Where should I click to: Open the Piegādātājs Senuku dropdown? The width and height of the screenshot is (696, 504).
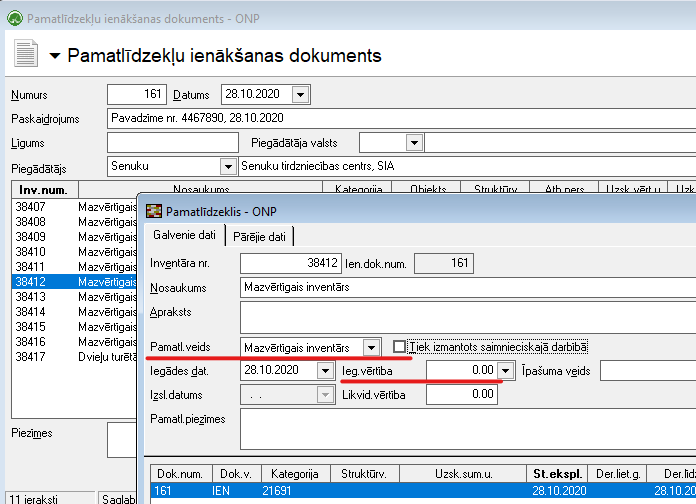[228, 167]
